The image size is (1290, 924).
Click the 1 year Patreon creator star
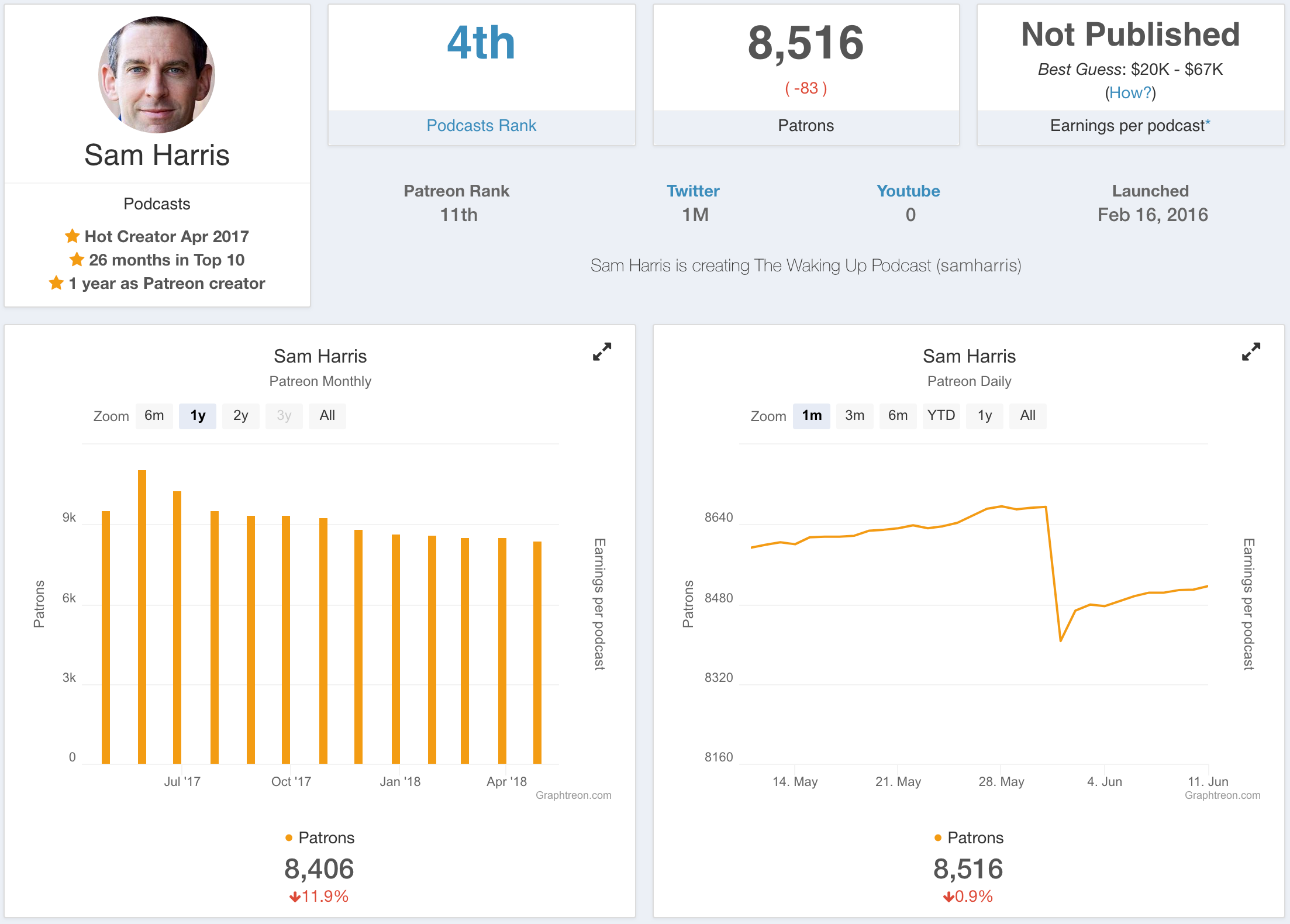pyautogui.click(x=56, y=283)
